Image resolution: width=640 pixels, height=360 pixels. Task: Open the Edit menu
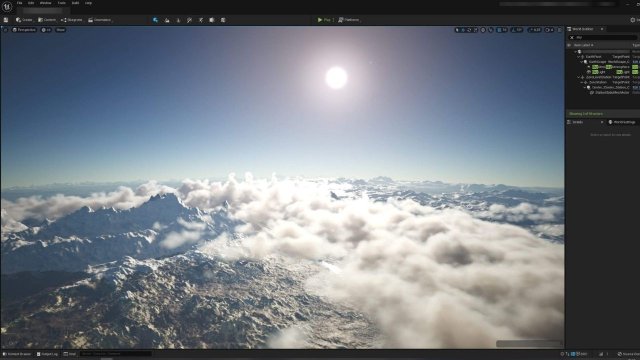31,3
